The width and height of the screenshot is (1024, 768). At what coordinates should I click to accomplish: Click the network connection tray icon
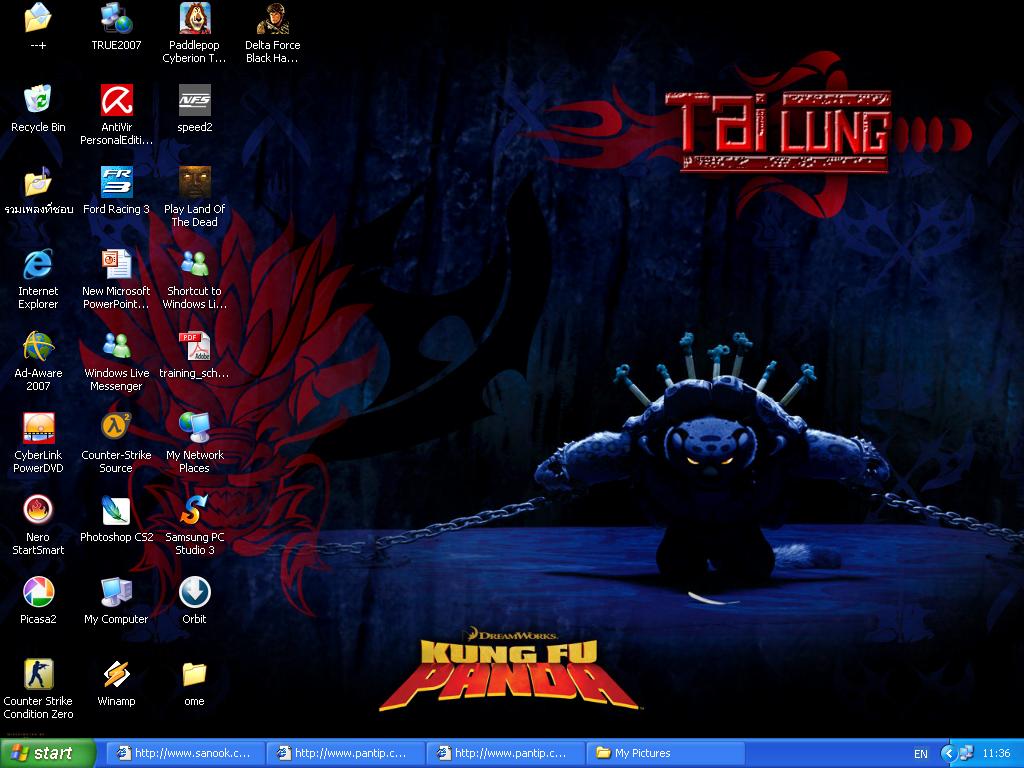click(966, 753)
